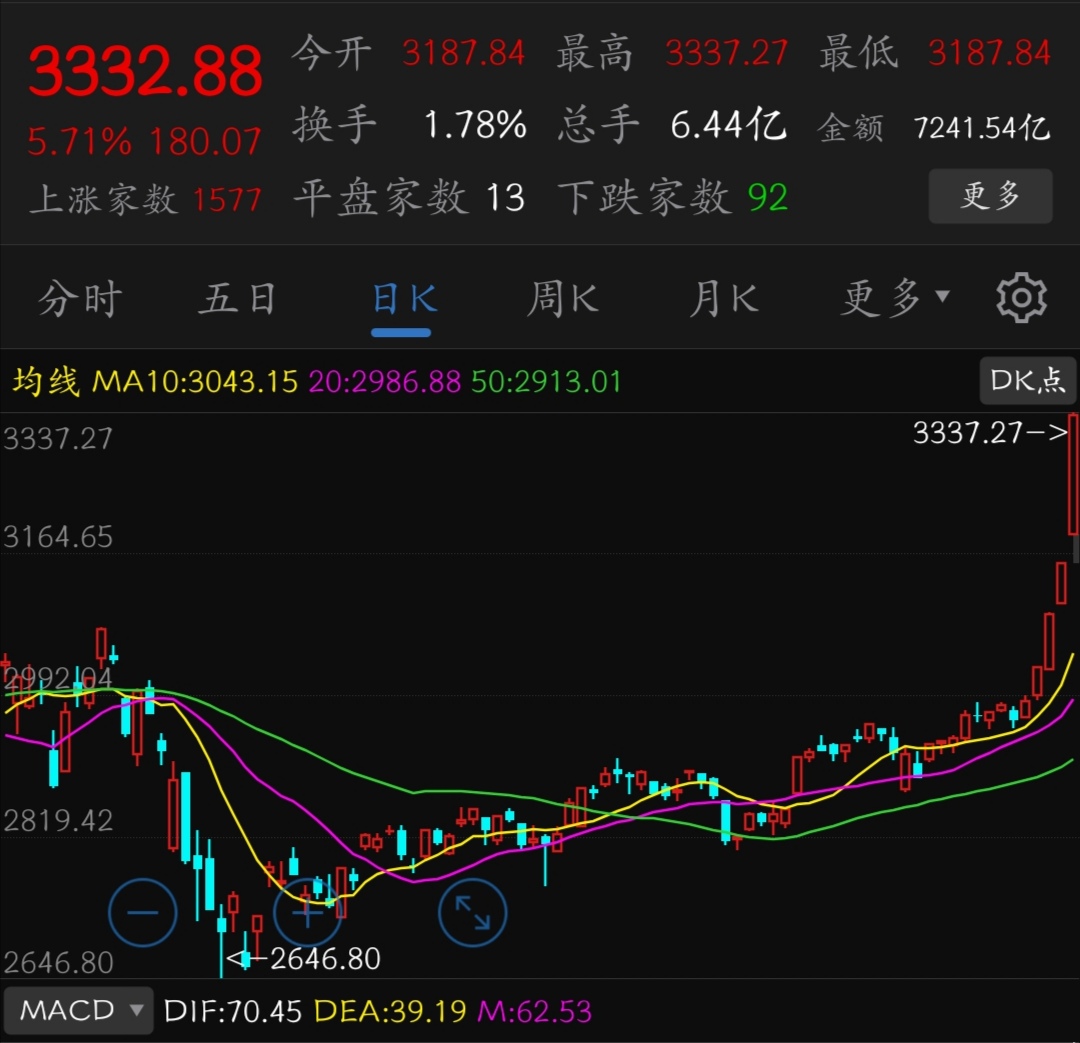Screen dimensions: 1080x1043
Task: Tap 平盘家数 count 13
Action: [506, 198]
